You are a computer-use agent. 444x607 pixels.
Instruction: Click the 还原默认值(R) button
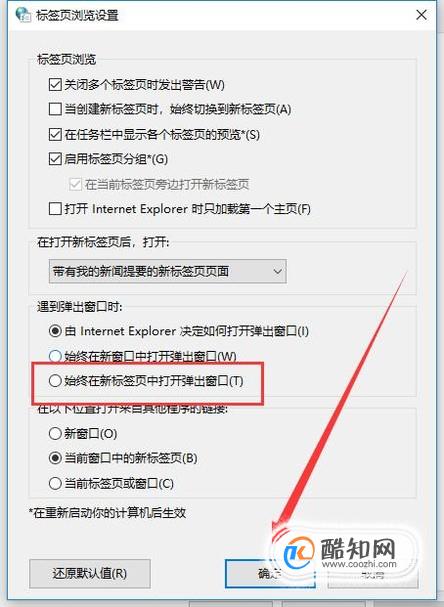(90, 573)
